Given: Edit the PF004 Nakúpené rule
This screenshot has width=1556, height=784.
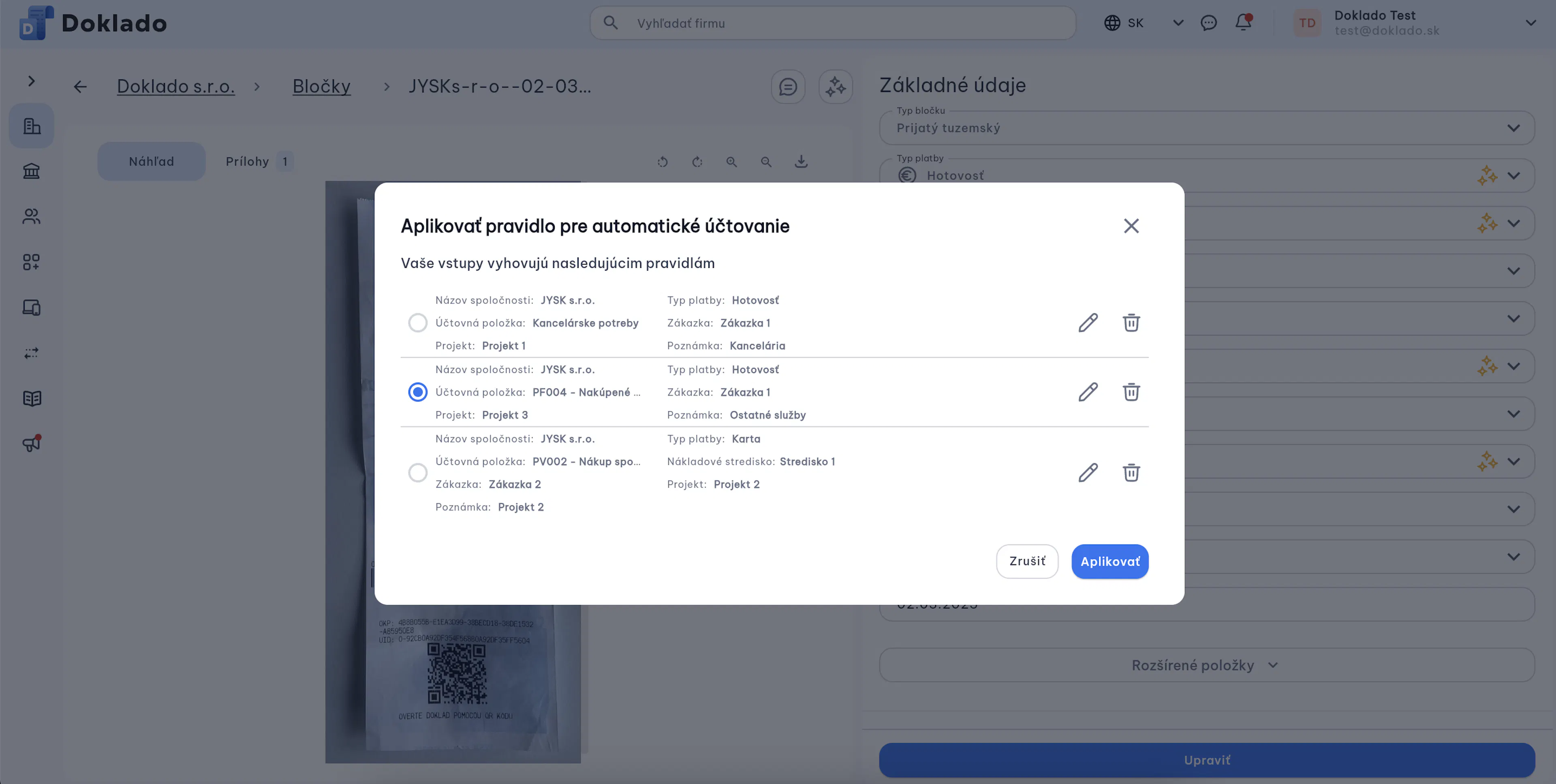Looking at the screenshot, I should coord(1088,392).
